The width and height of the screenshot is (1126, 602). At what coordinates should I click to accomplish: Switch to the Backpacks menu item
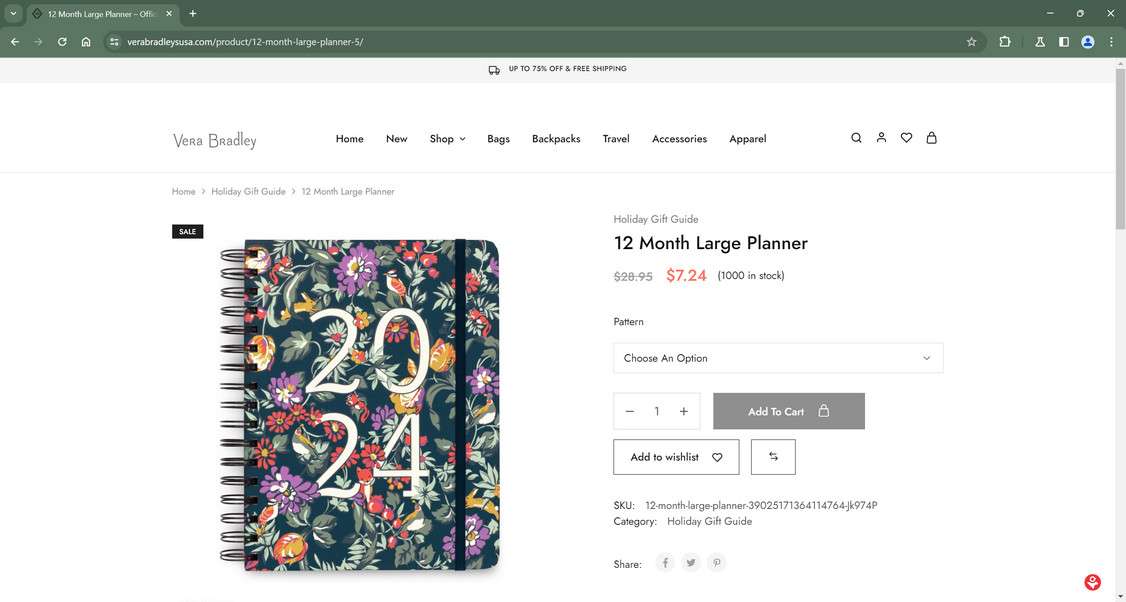pyautogui.click(x=556, y=138)
